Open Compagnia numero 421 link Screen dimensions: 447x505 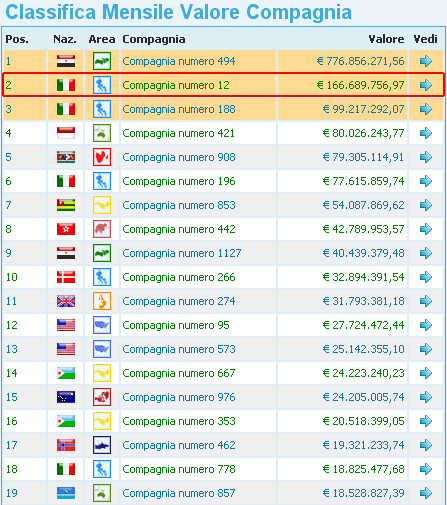click(x=178, y=133)
